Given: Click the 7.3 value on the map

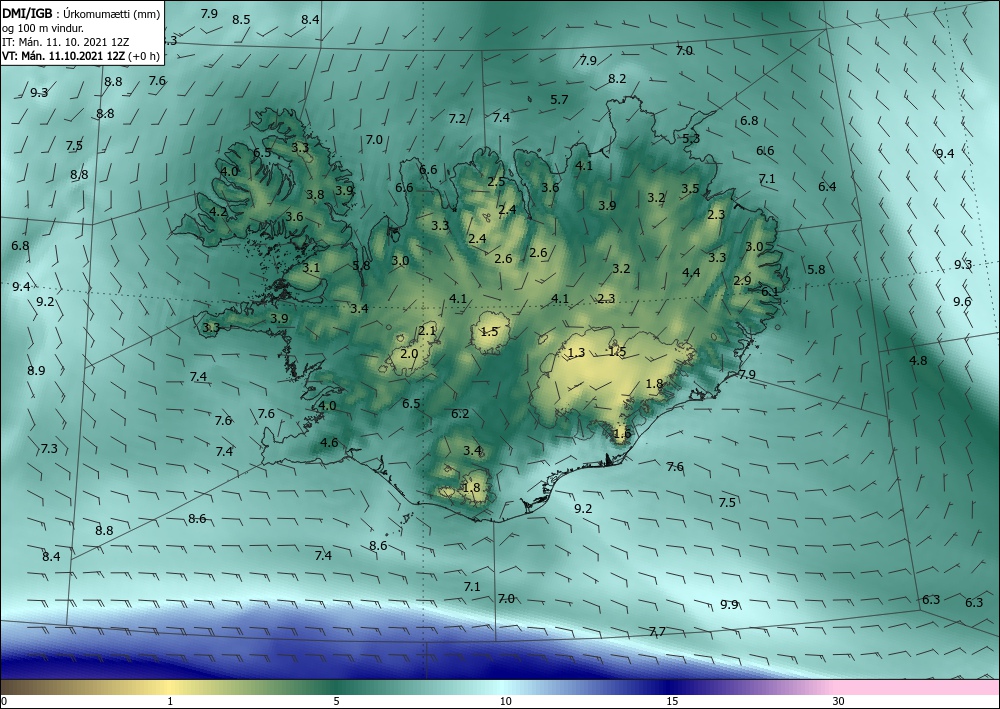Looking at the screenshot, I should click(x=49, y=448).
